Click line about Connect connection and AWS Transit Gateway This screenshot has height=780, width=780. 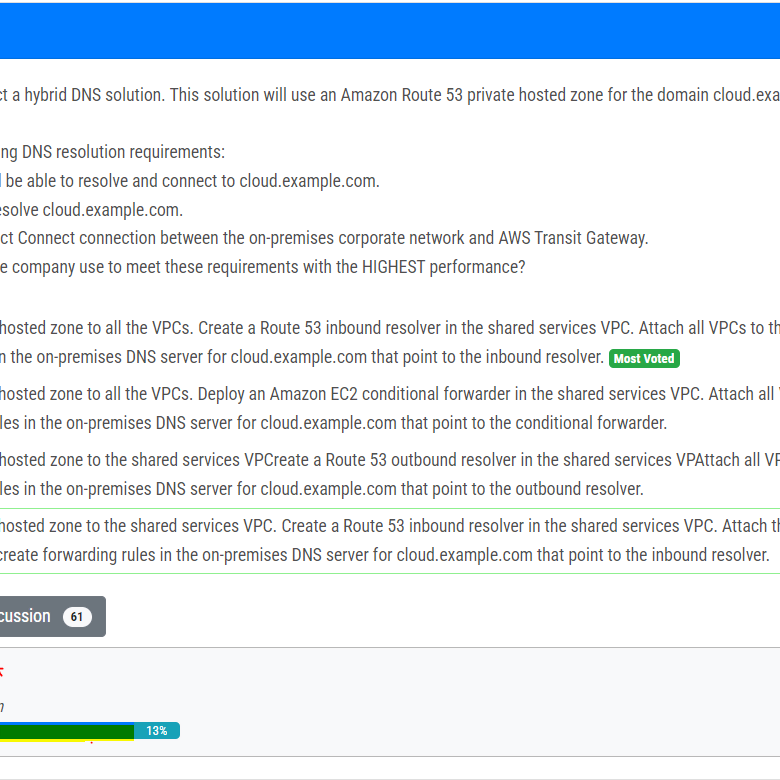[324, 238]
